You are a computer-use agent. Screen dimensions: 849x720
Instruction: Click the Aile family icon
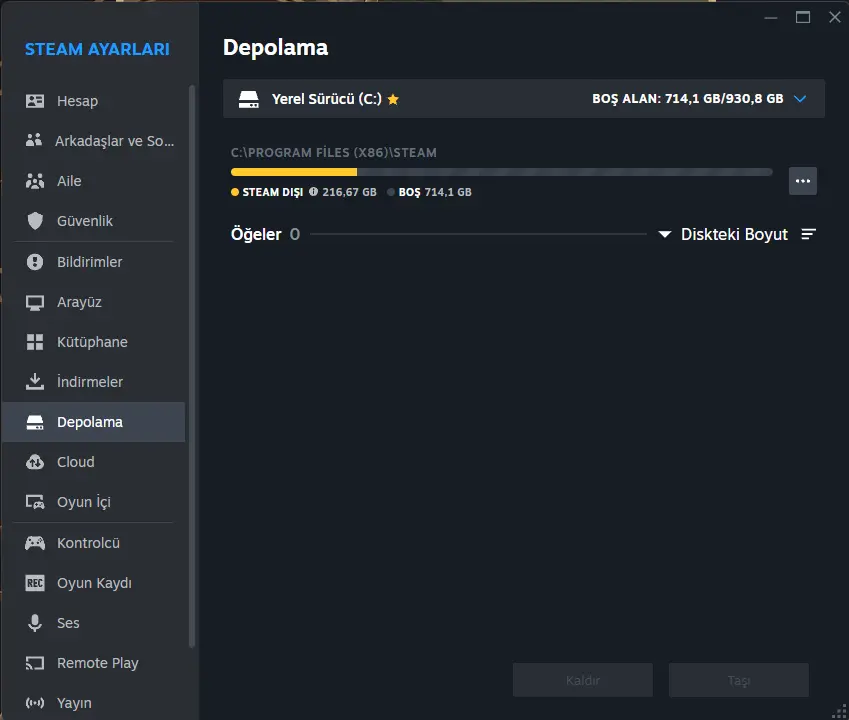(35, 181)
